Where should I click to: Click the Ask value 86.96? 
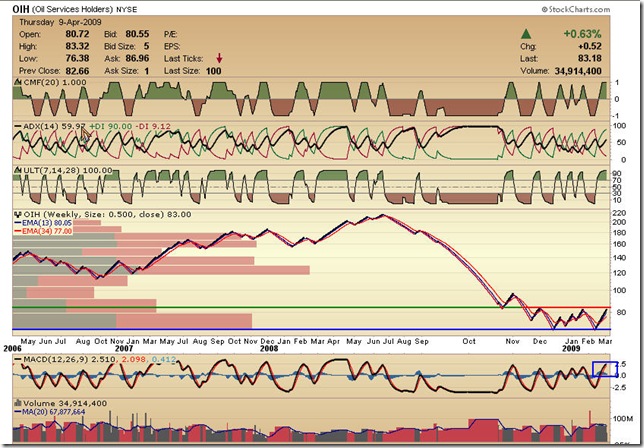coord(137,58)
